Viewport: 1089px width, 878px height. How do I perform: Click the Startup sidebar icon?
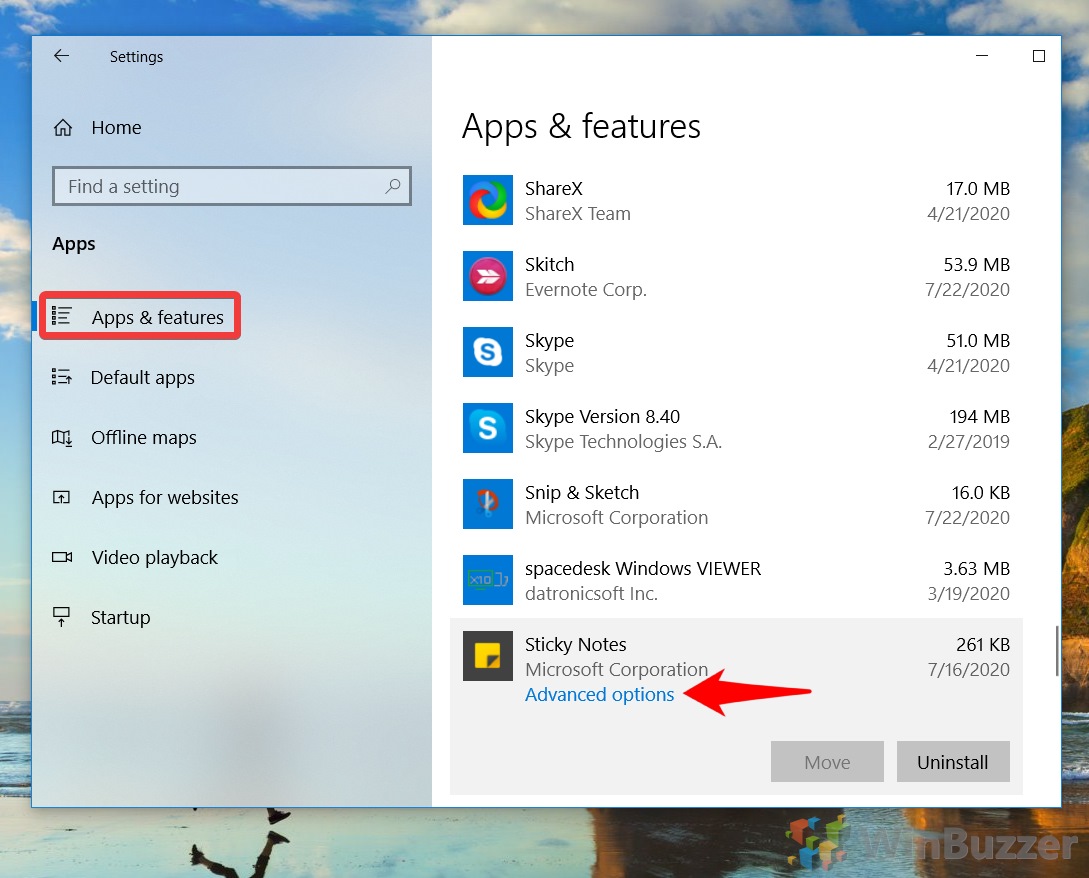(x=62, y=617)
